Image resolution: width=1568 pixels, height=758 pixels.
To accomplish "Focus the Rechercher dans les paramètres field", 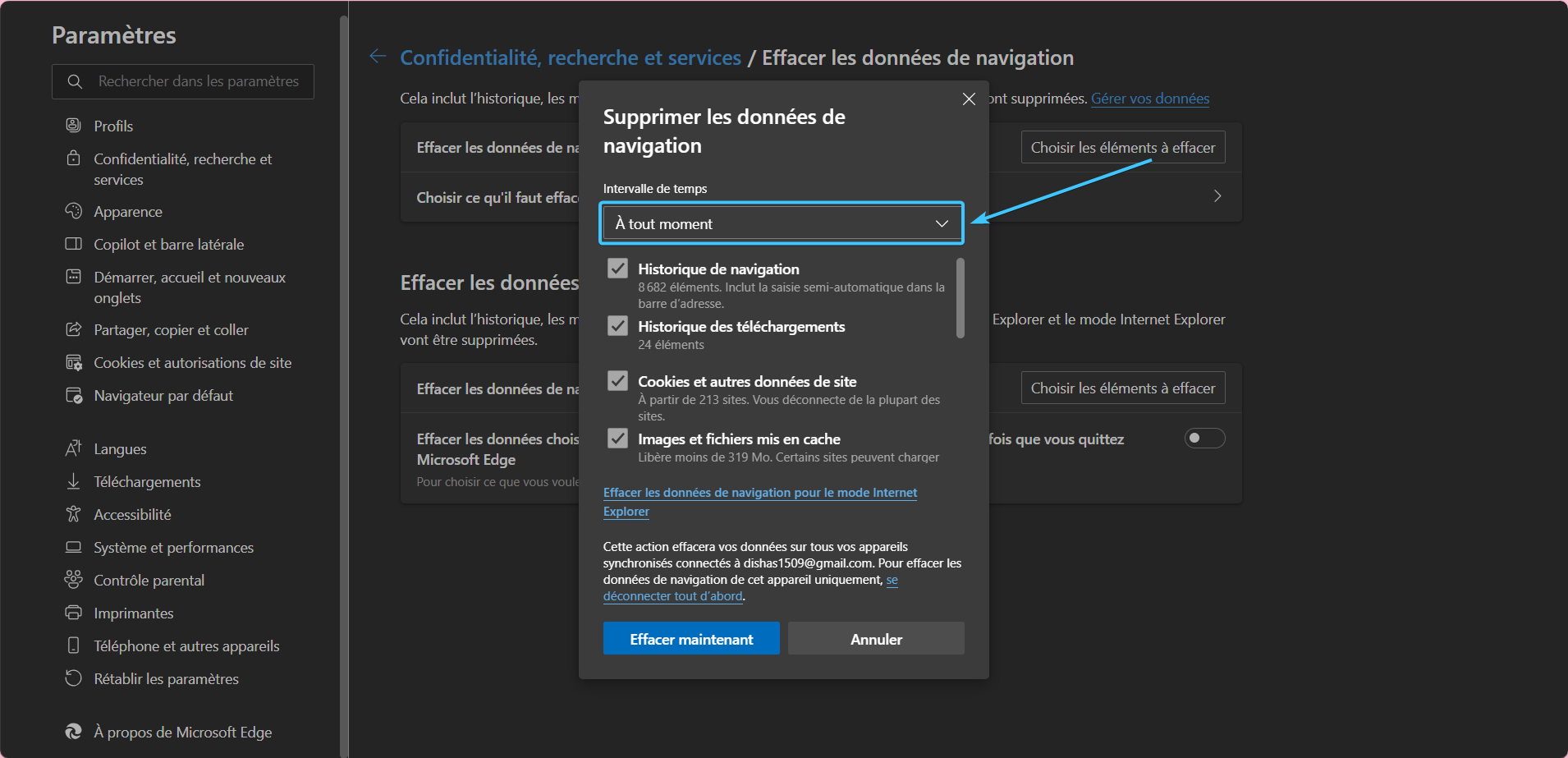I will [x=183, y=81].
